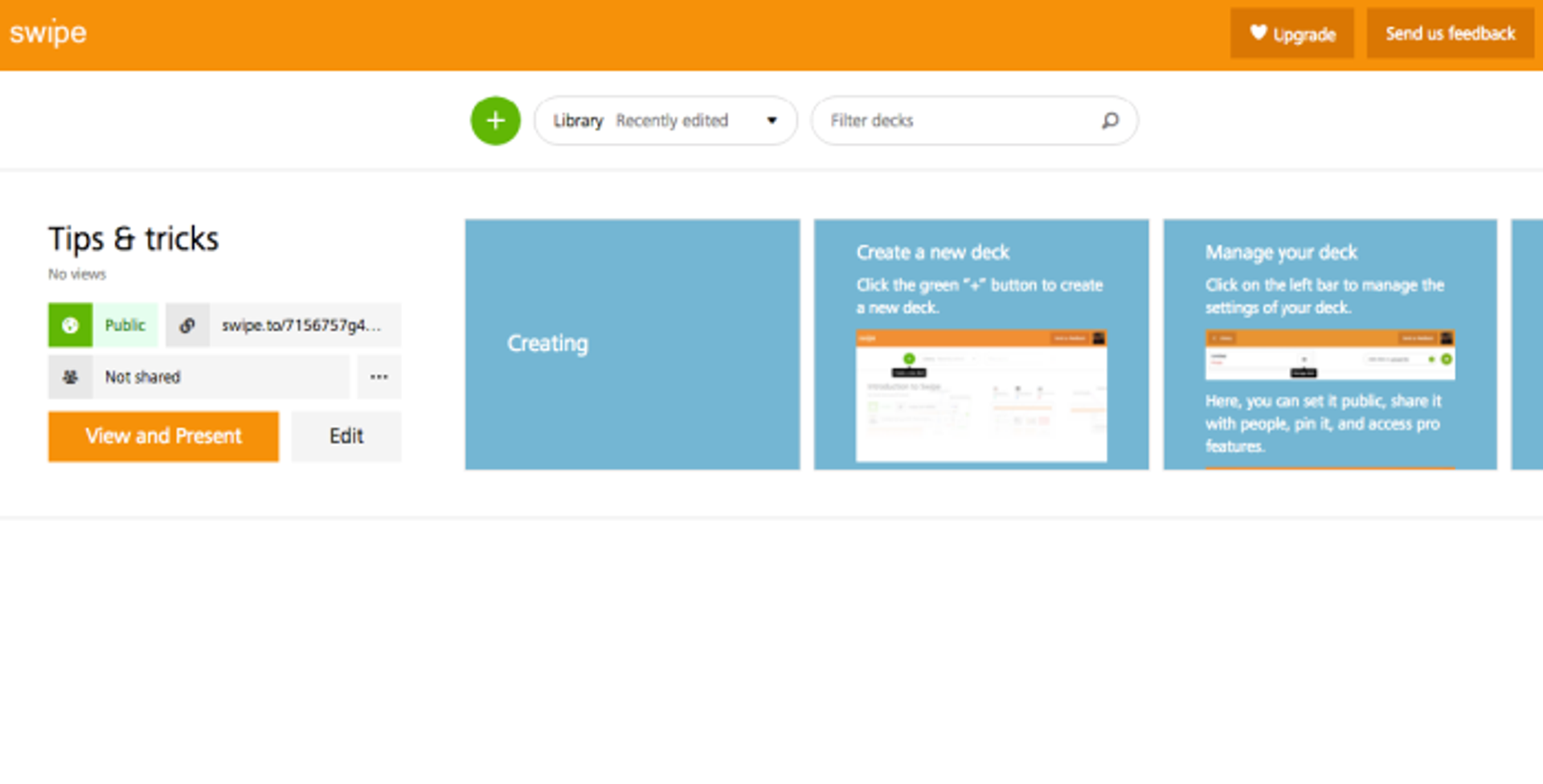Open the Library Recently edited dropdown
Screen dimensions: 1543x784
665,120
